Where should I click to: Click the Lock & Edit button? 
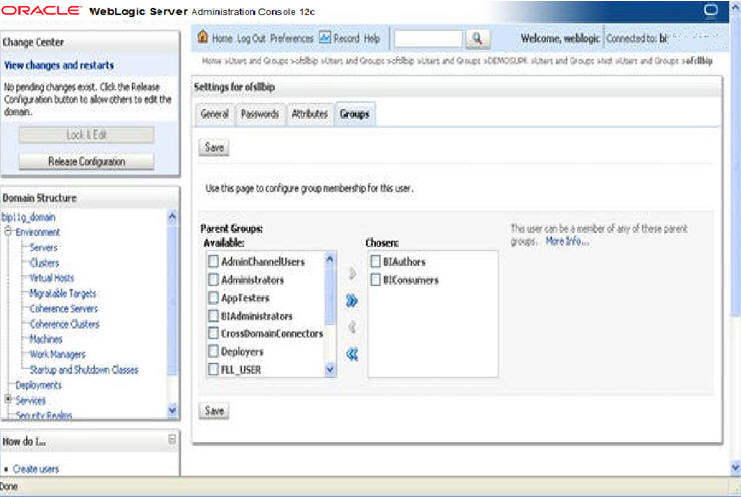[86, 135]
